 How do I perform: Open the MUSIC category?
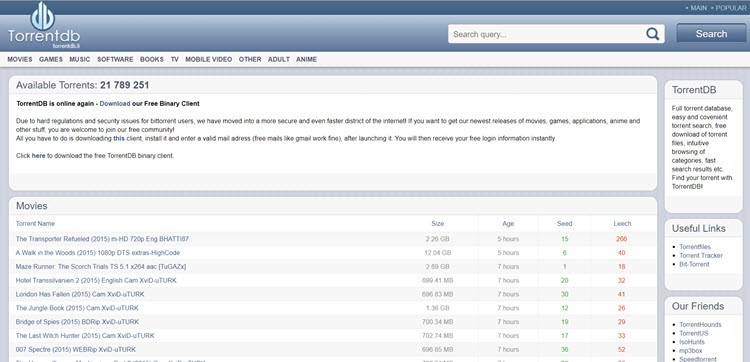point(79,59)
